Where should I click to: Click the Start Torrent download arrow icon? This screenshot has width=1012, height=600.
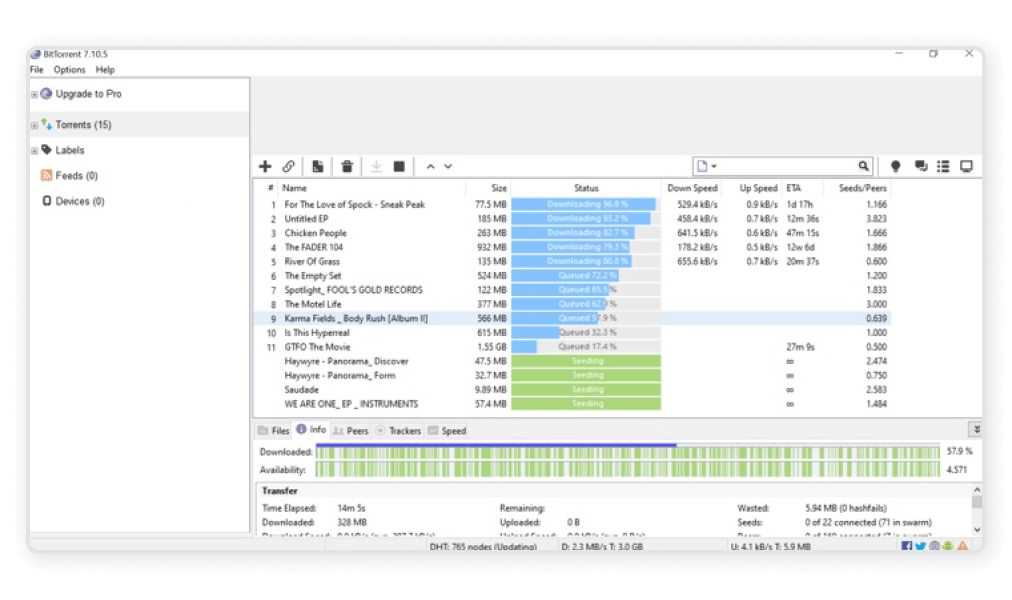[x=376, y=166]
